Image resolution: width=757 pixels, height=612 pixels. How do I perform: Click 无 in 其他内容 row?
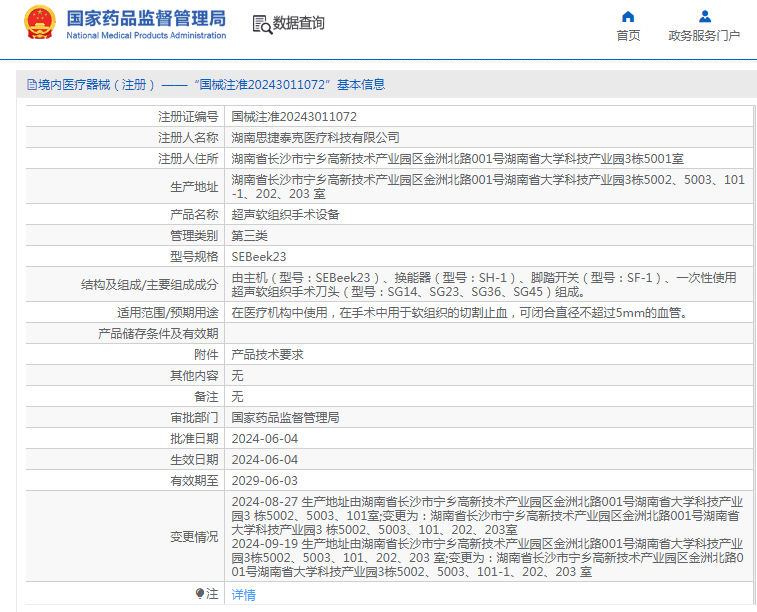tap(238, 376)
